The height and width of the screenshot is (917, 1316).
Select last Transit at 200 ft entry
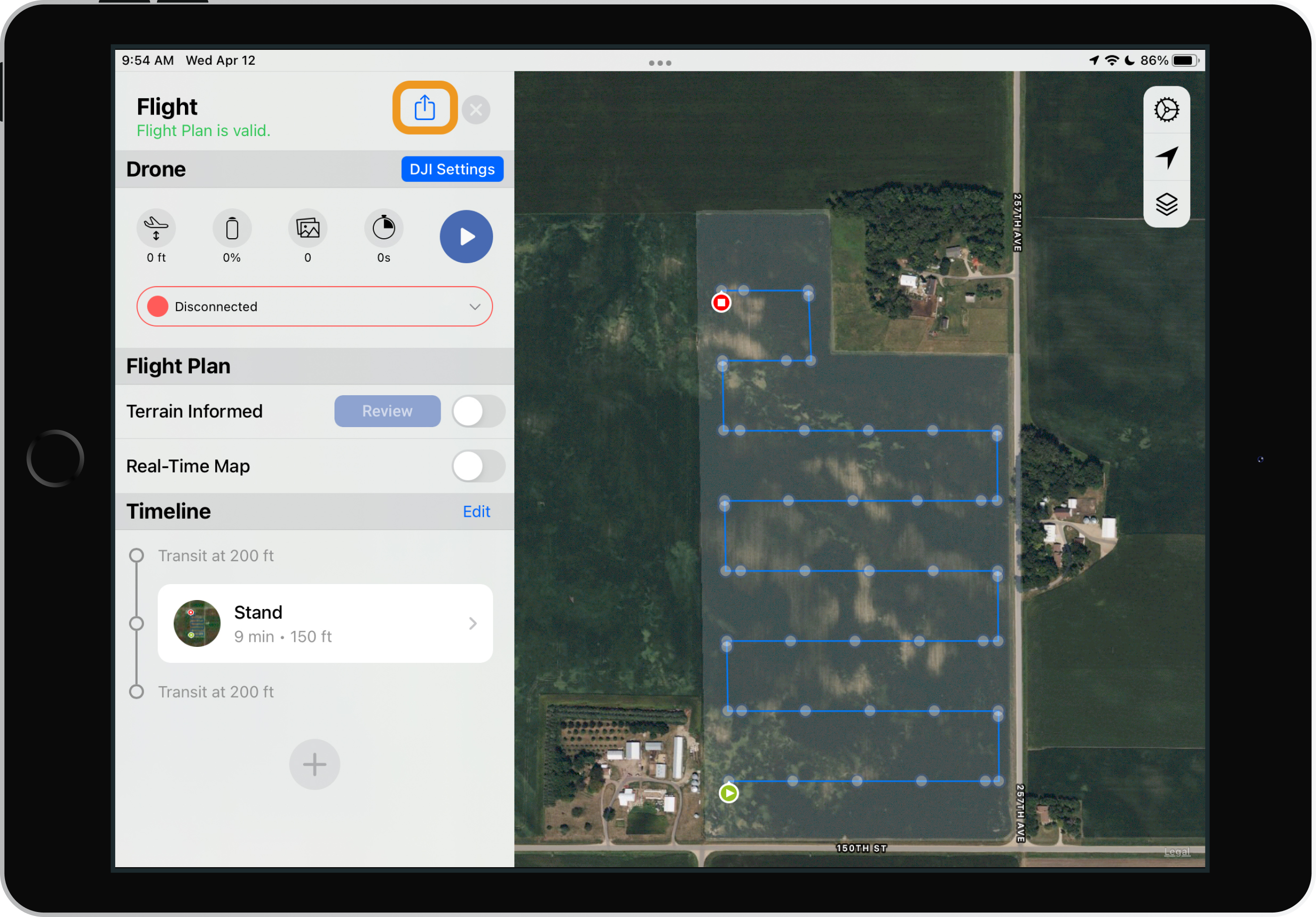pyautogui.click(x=216, y=692)
